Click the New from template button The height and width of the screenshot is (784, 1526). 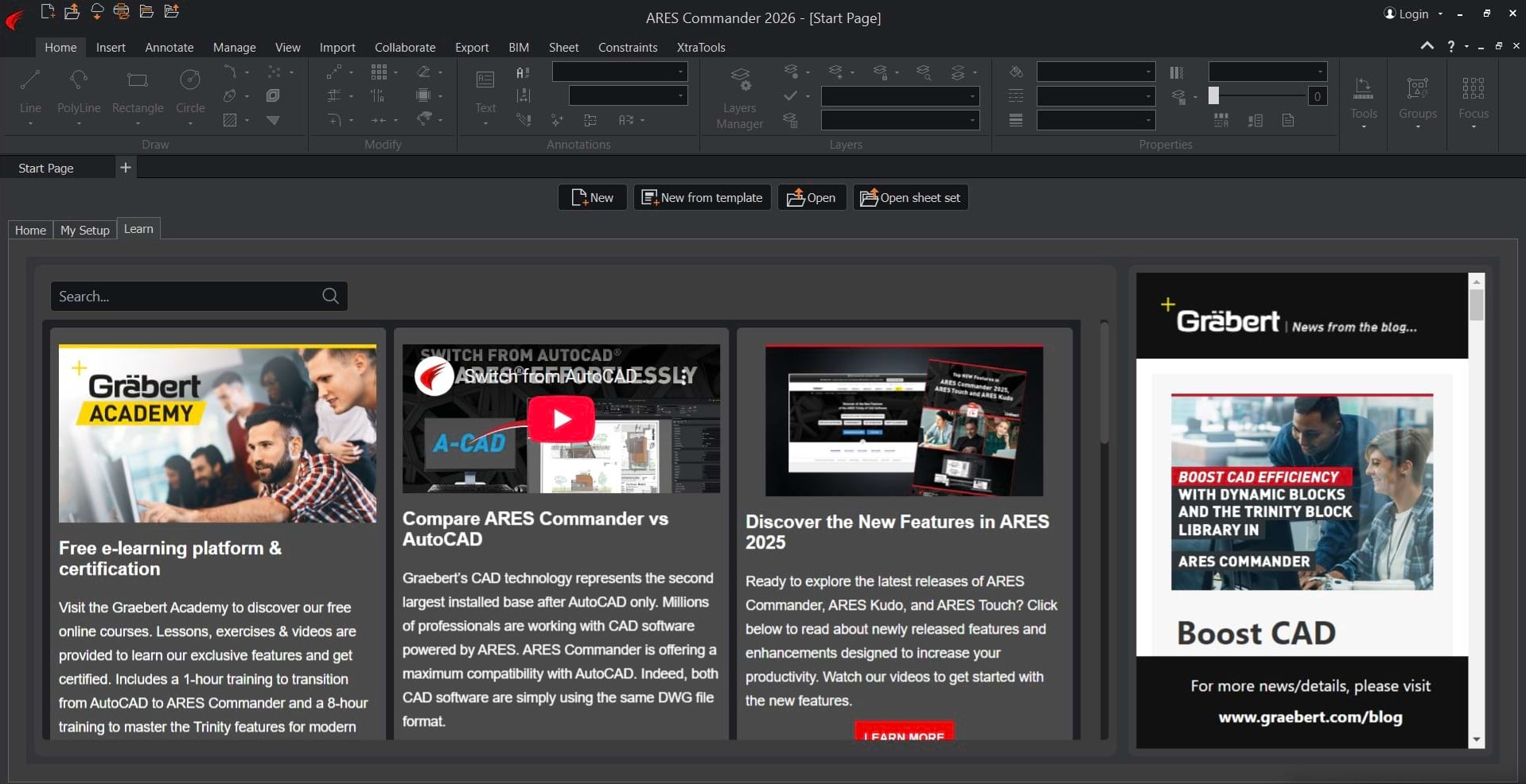click(703, 197)
